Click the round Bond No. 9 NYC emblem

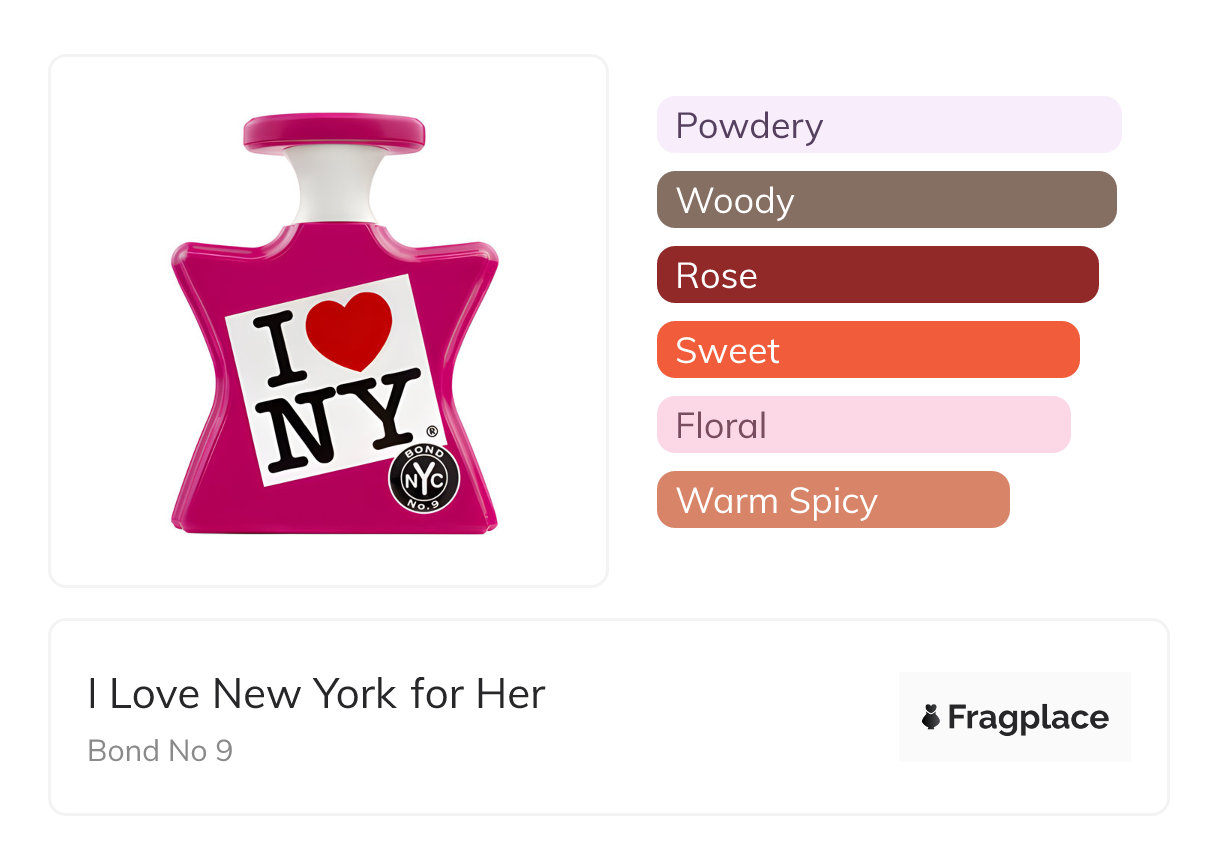click(423, 479)
